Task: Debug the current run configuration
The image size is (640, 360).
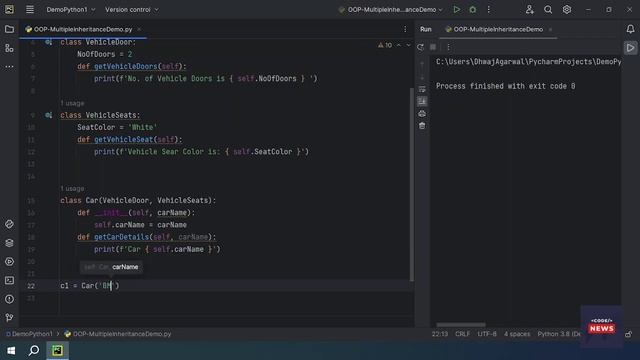Action: pos(473,9)
